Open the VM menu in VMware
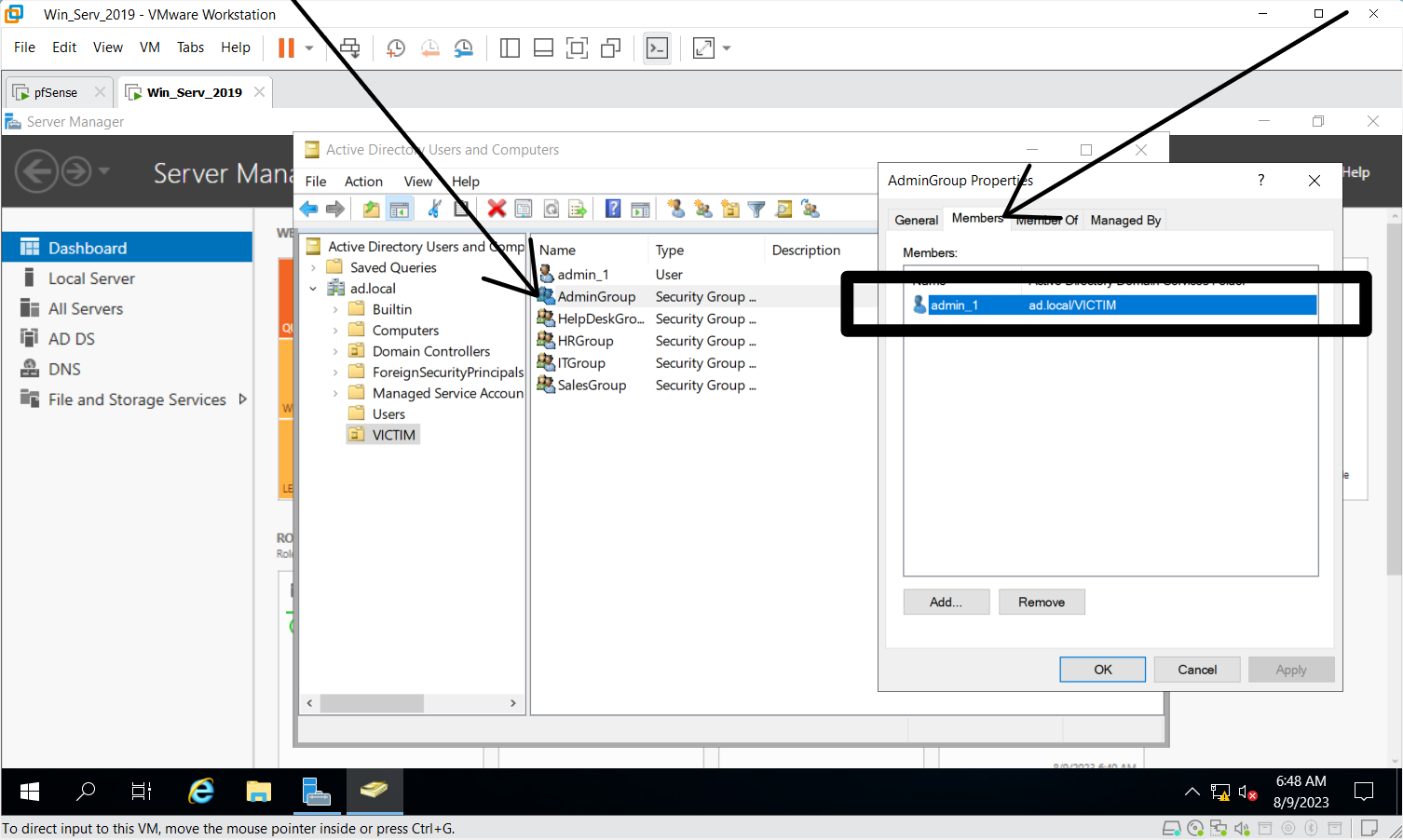The image size is (1403, 840). (x=150, y=47)
